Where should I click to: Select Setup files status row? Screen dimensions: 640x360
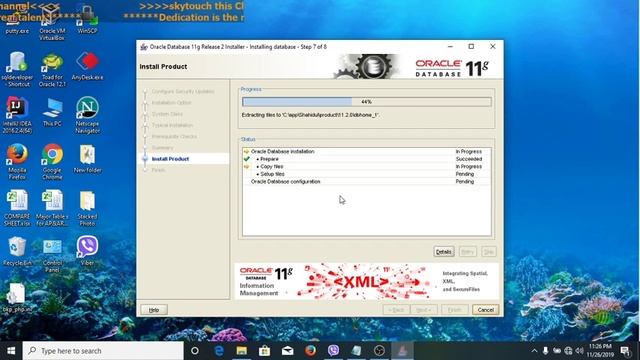click(367, 174)
